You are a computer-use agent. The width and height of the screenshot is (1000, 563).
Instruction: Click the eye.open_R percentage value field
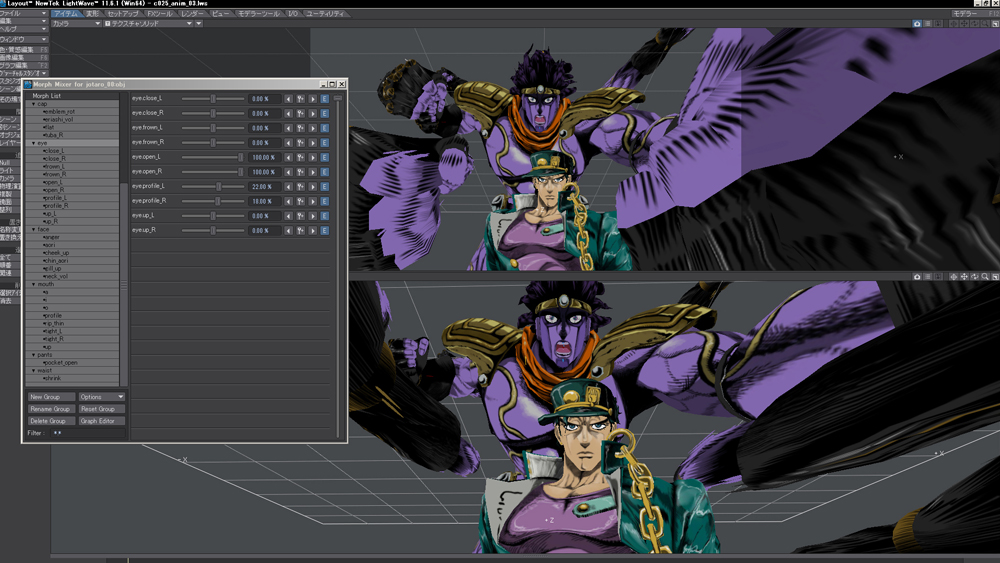[x=262, y=172]
